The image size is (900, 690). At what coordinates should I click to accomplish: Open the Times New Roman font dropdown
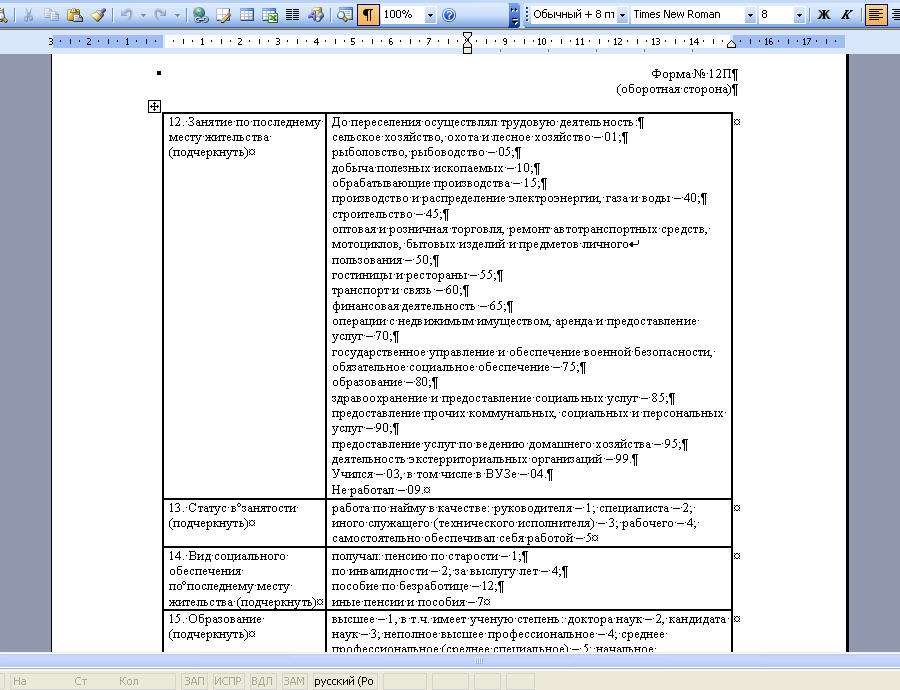pyautogui.click(x=750, y=15)
